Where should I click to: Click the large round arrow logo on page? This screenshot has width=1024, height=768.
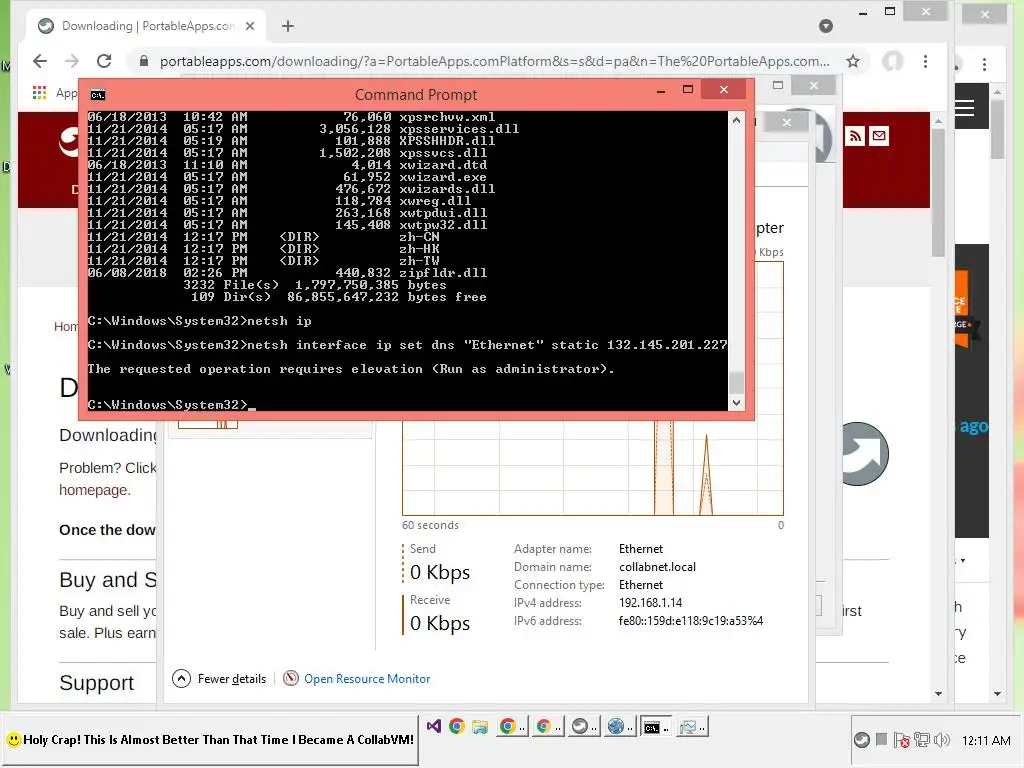[863, 454]
